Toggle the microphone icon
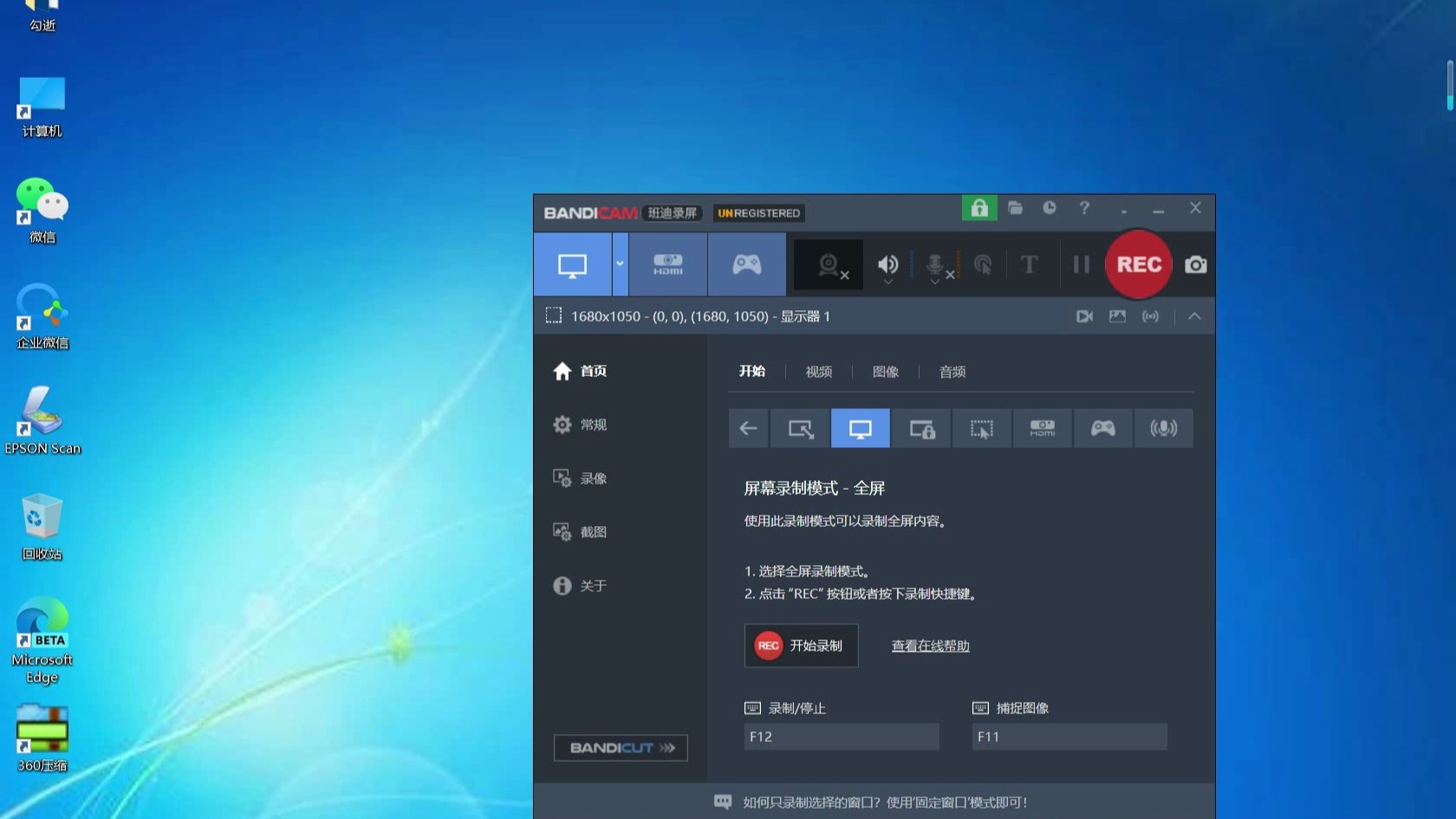 point(936,265)
